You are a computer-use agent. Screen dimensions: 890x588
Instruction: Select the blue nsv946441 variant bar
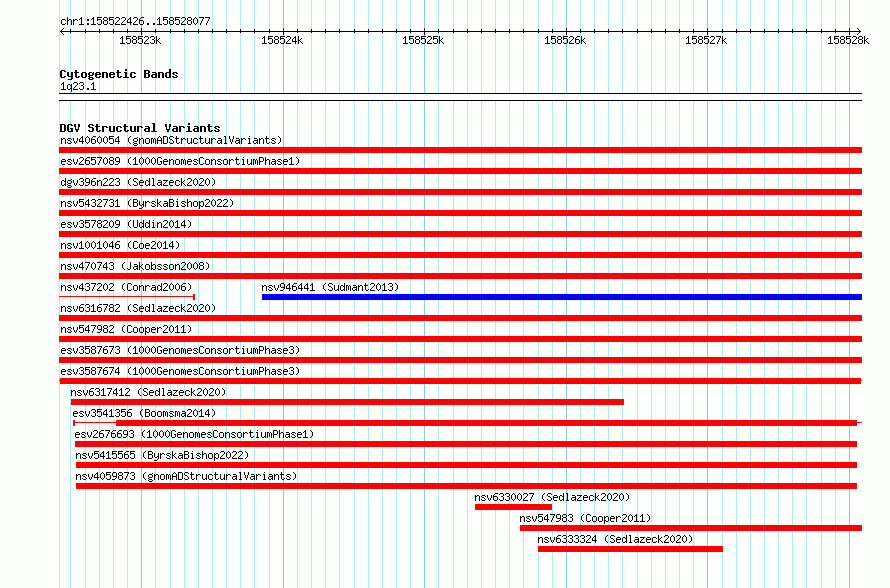pos(562,297)
